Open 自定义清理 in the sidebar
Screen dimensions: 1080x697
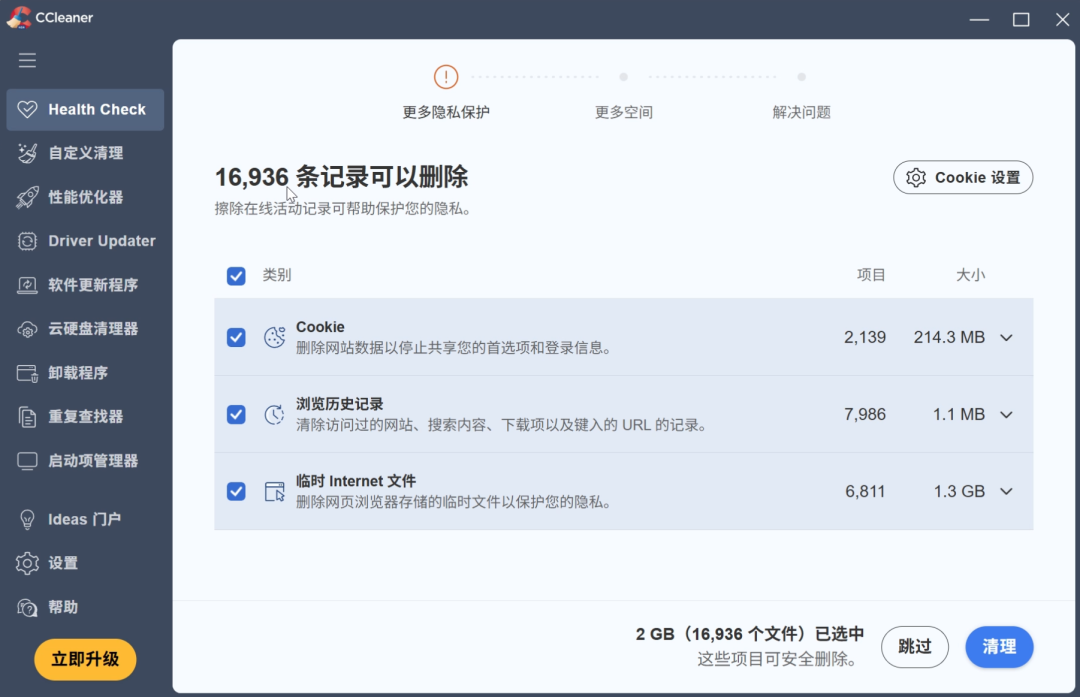click(x=85, y=153)
